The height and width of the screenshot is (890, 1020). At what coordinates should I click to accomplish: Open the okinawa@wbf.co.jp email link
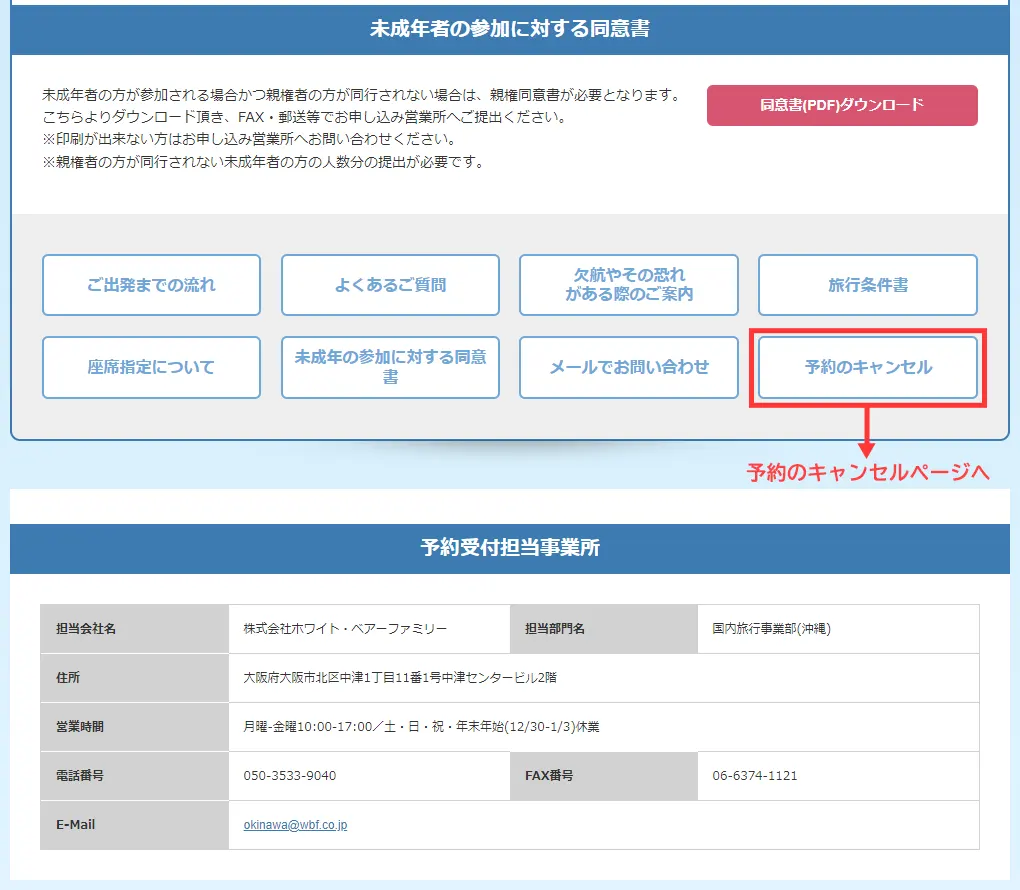point(295,825)
